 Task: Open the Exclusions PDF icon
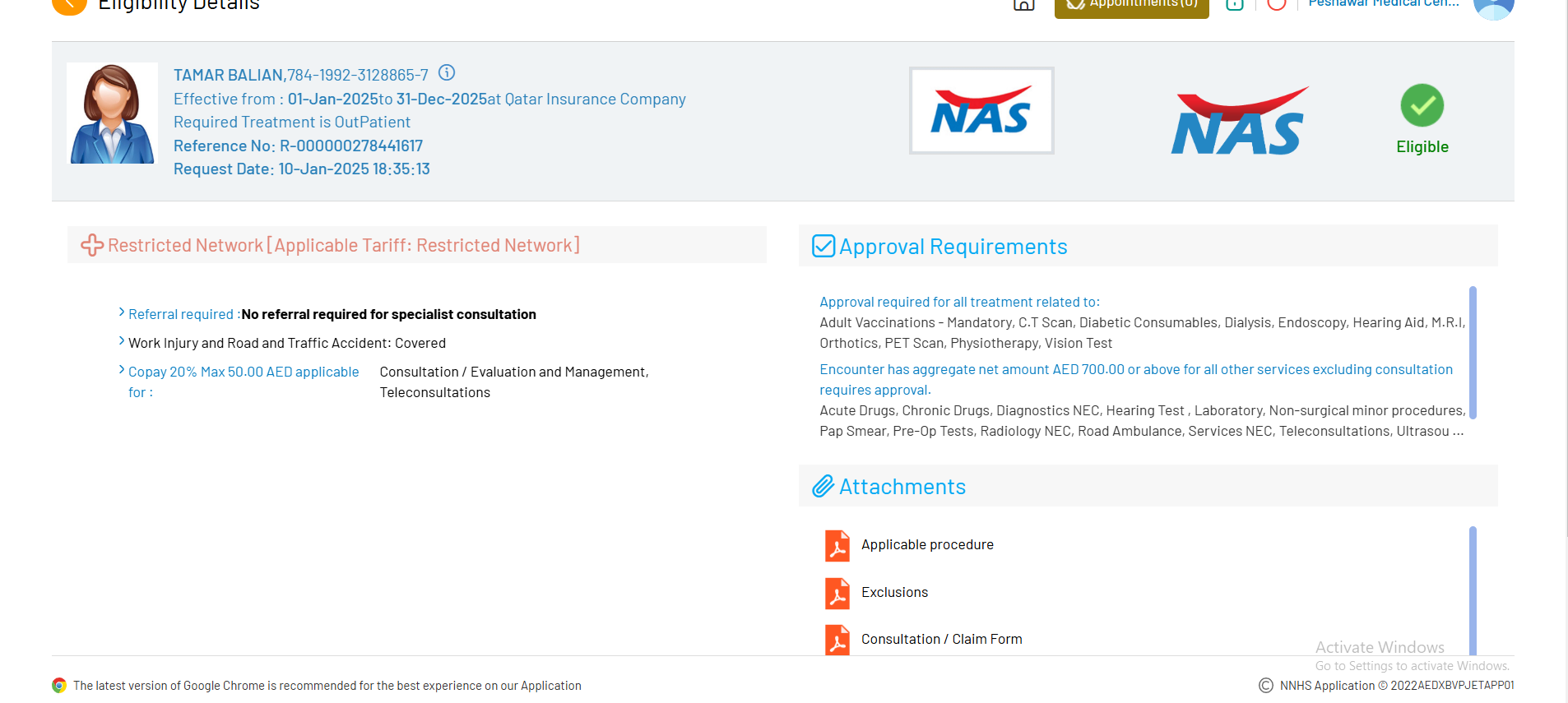click(x=837, y=594)
